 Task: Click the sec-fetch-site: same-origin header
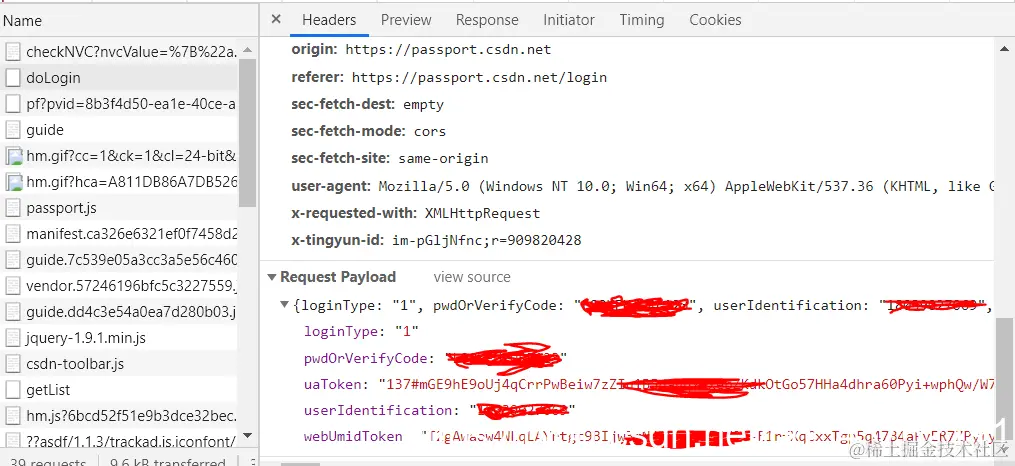click(x=390, y=159)
